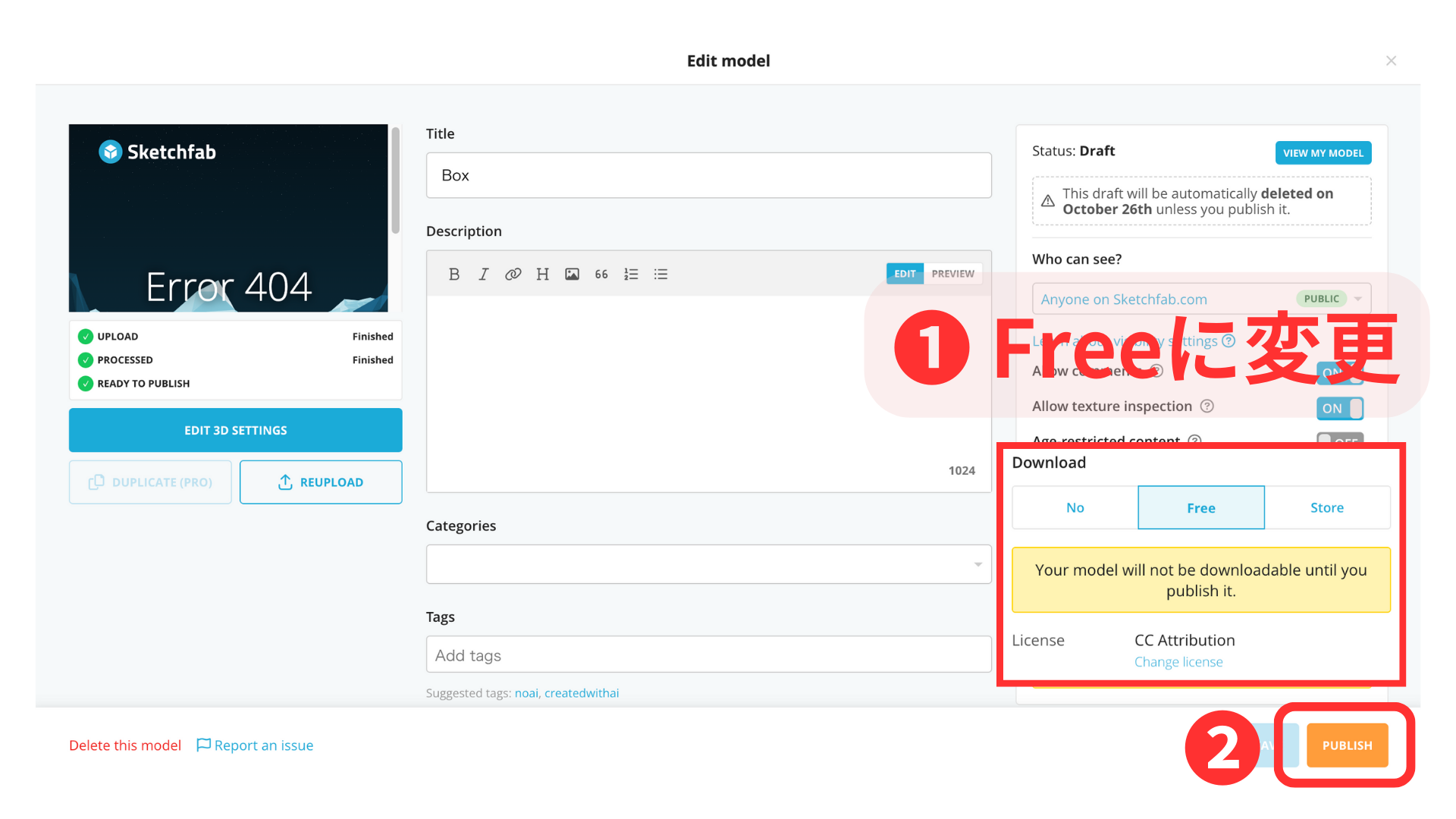Toggle Allow texture inspection switch
Screen dimensions: 1456x819
[1340, 408]
